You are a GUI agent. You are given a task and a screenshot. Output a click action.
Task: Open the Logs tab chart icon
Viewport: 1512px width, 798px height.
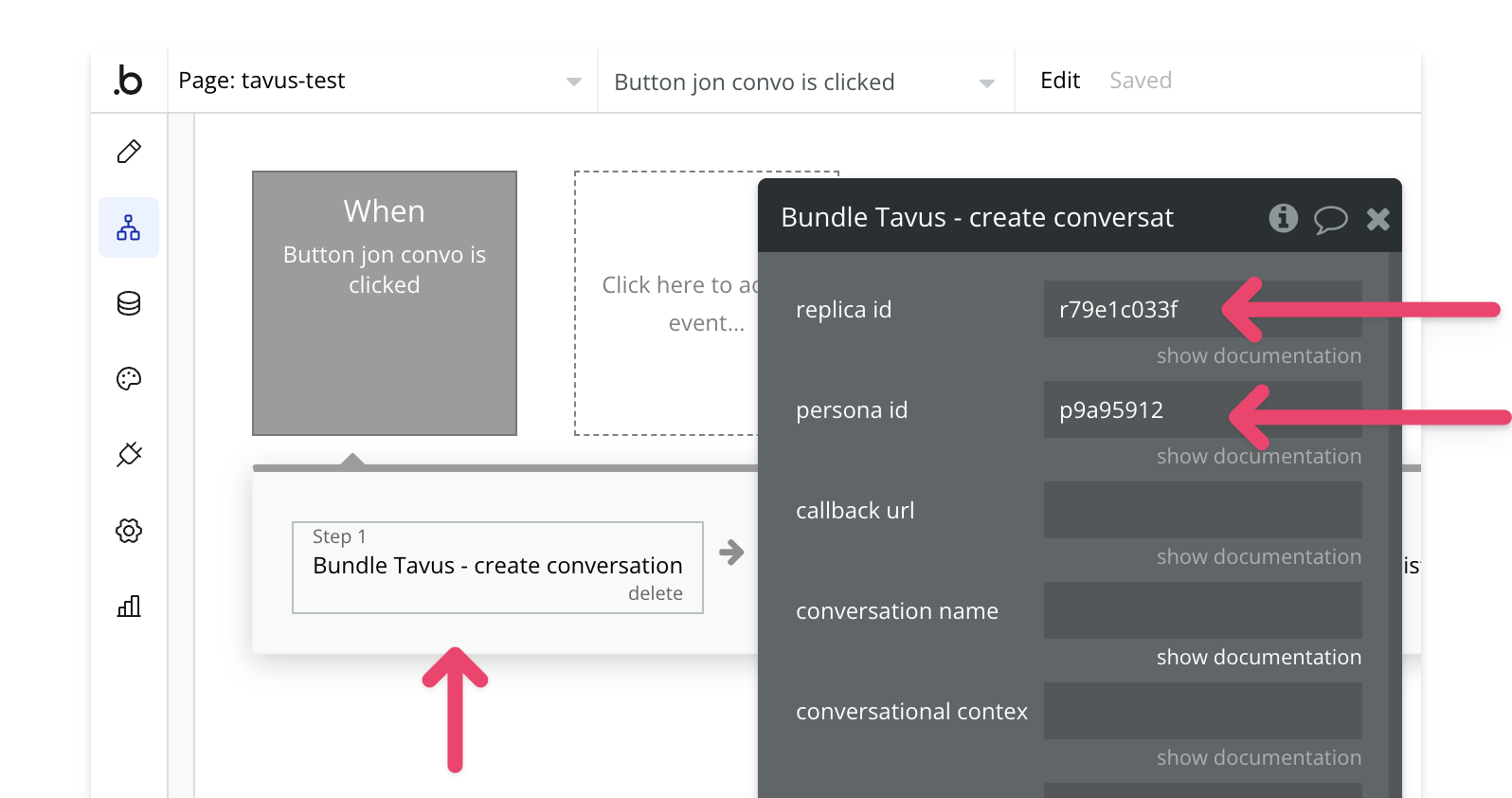coord(129,606)
